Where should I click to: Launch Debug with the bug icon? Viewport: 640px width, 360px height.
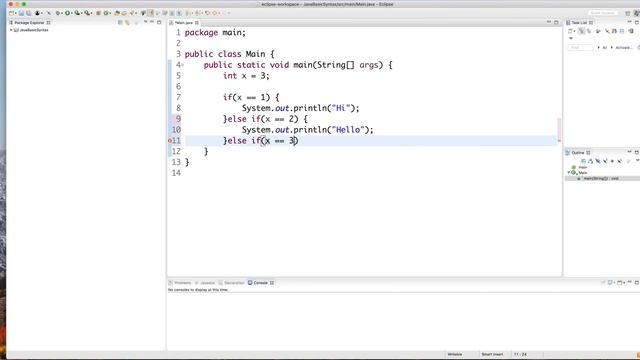point(57,13)
